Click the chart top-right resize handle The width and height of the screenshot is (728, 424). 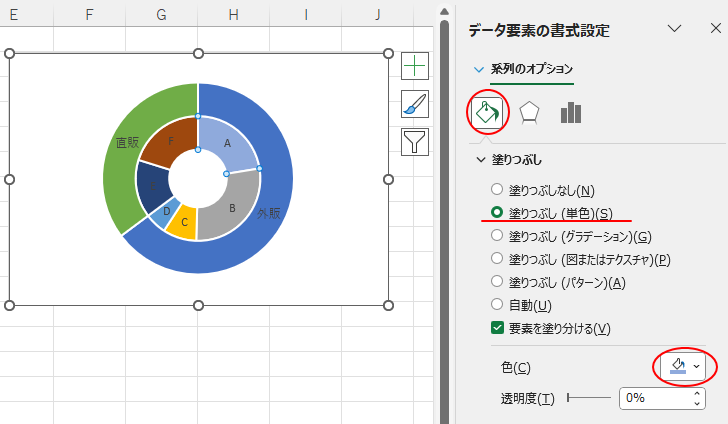click(x=389, y=53)
